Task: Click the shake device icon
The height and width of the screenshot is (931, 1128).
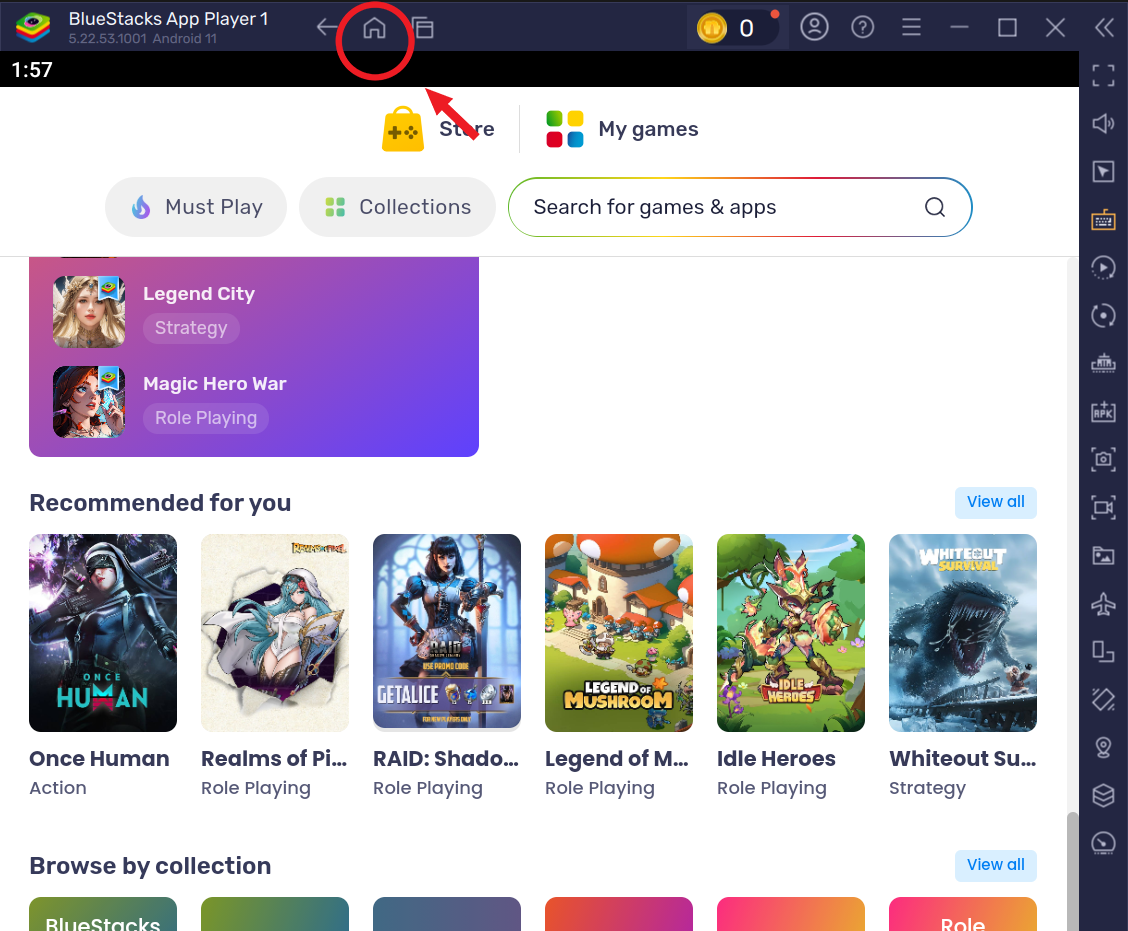Action: [1103, 699]
